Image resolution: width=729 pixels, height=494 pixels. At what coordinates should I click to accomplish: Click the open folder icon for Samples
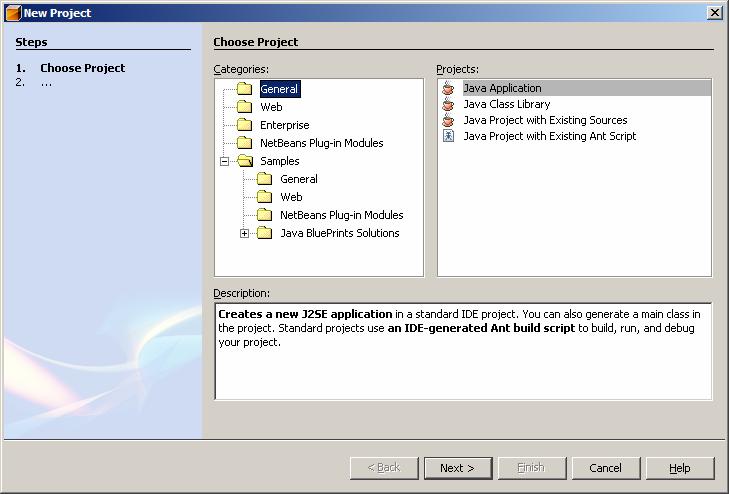[x=245, y=161]
